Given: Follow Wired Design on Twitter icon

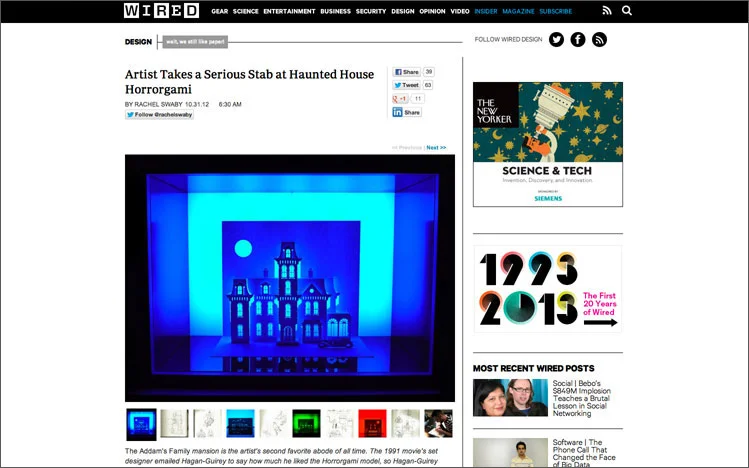Looking at the screenshot, I should click(556, 40).
